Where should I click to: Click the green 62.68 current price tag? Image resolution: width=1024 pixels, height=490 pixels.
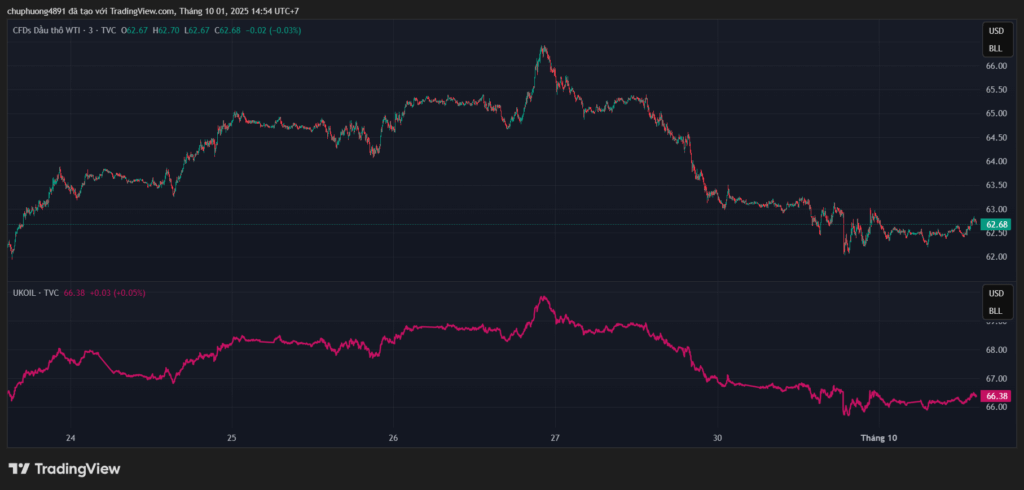click(996, 224)
